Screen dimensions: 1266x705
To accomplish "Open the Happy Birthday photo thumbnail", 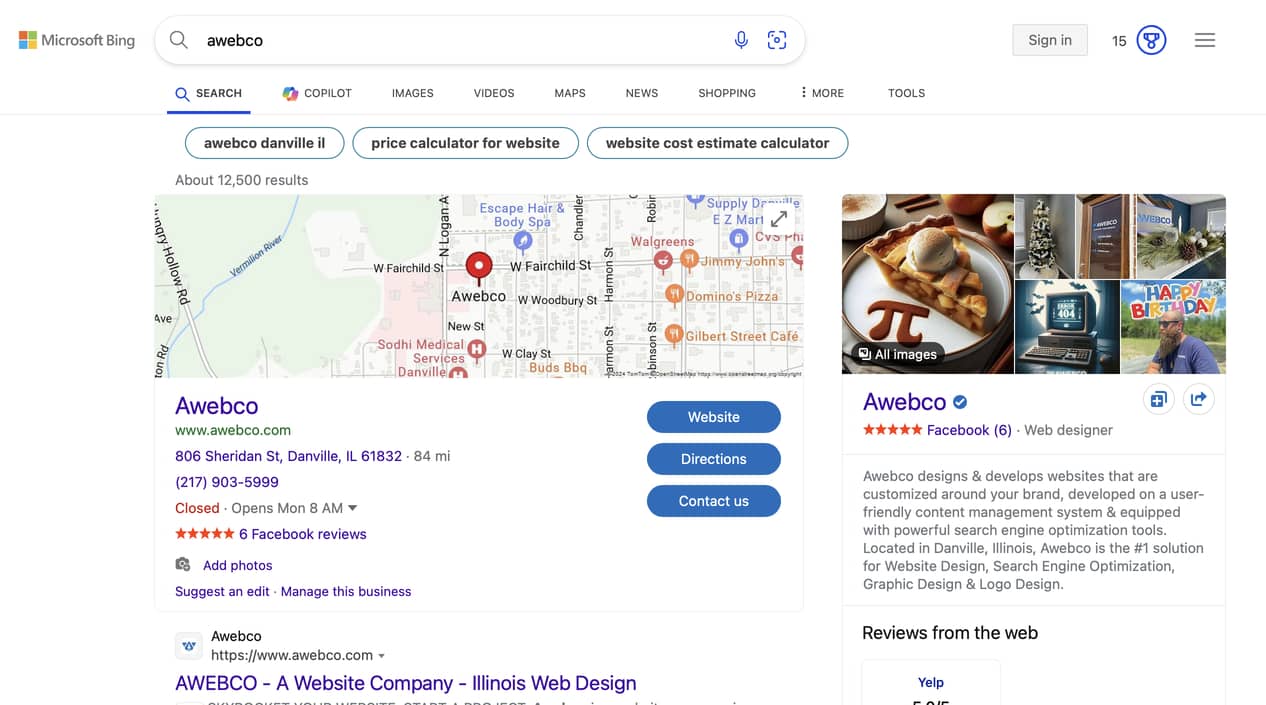I will [1173, 327].
